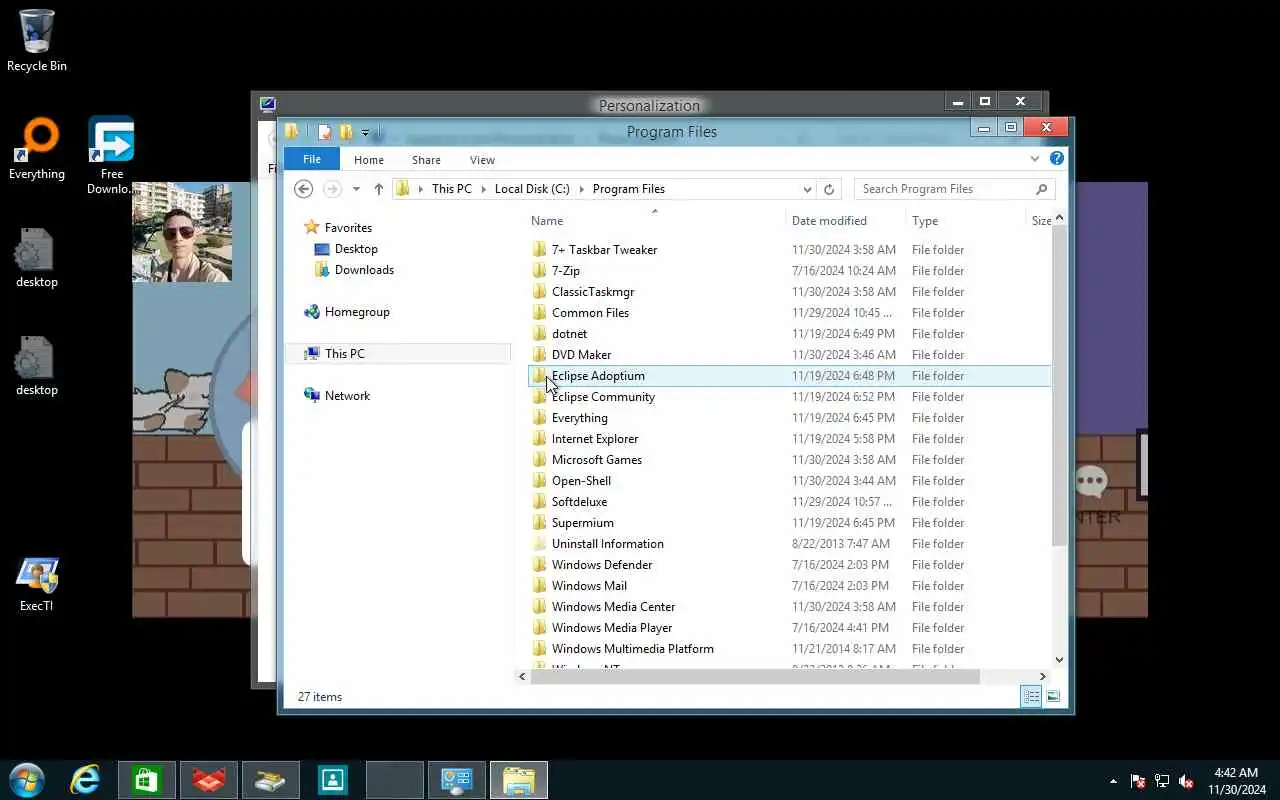
Task: Go back with the Back arrow button
Action: [x=304, y=189]
